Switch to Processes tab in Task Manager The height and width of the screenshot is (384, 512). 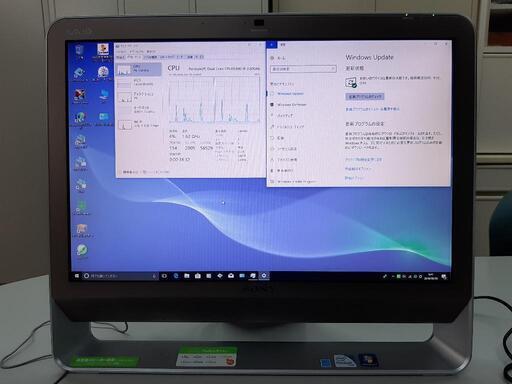(x=120, y=57)
